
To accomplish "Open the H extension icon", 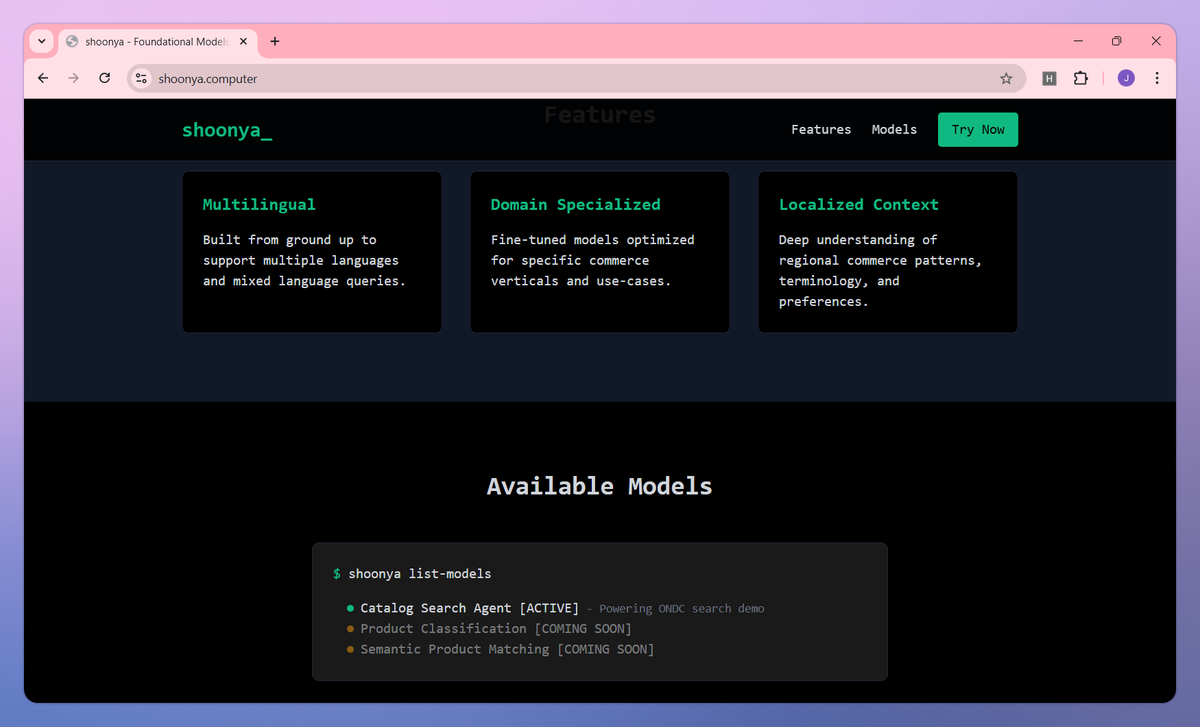I will click(1049, 78).
